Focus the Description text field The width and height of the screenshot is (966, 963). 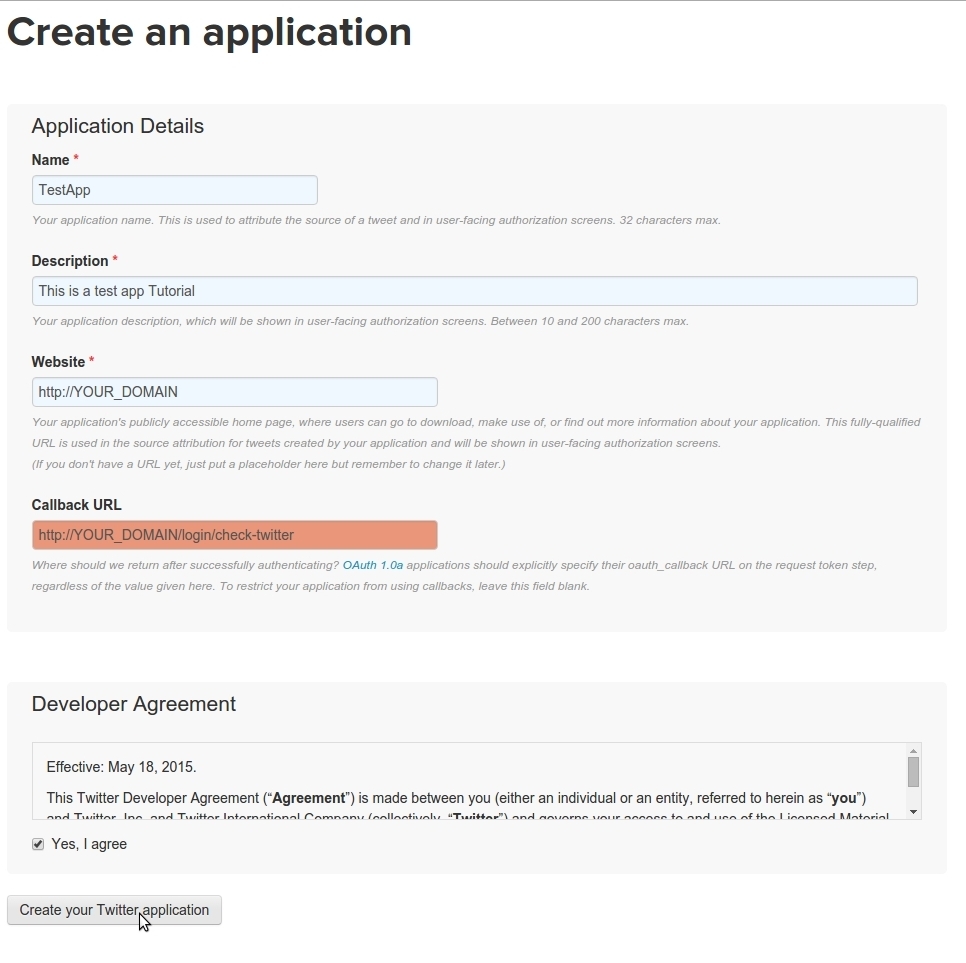(474, 291)
